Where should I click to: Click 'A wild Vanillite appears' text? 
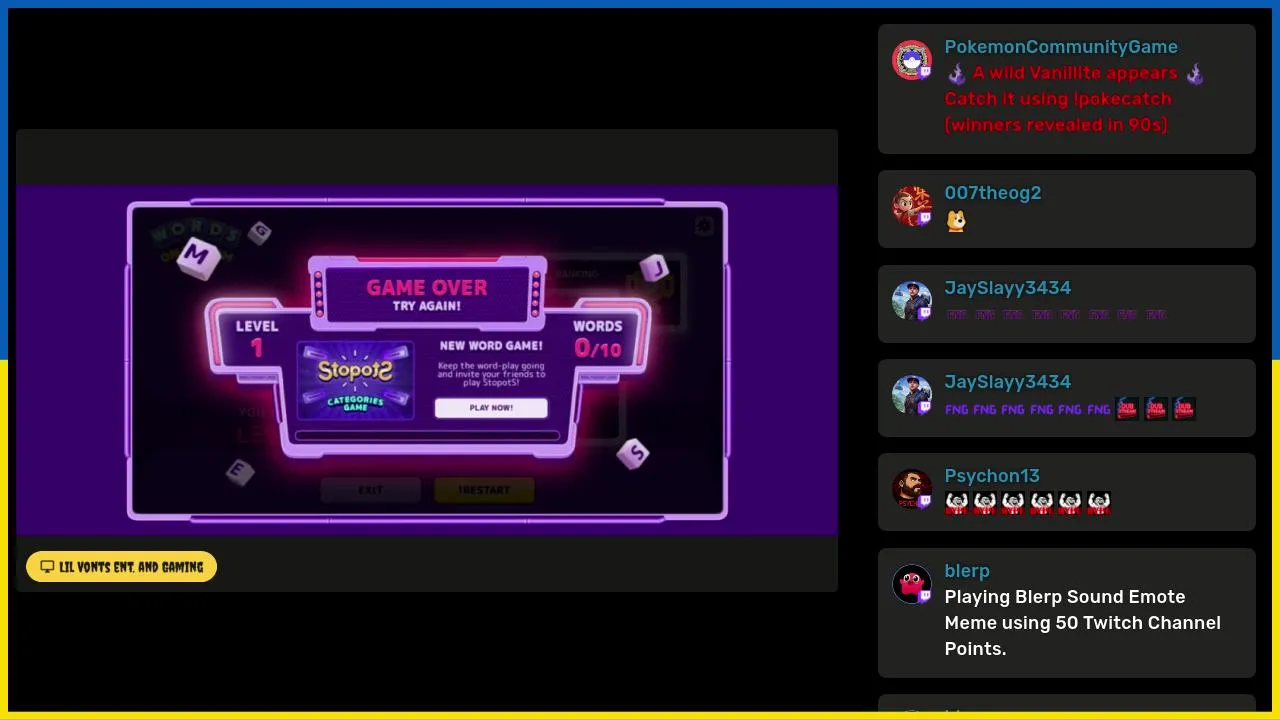click(x=1075, y=73)
